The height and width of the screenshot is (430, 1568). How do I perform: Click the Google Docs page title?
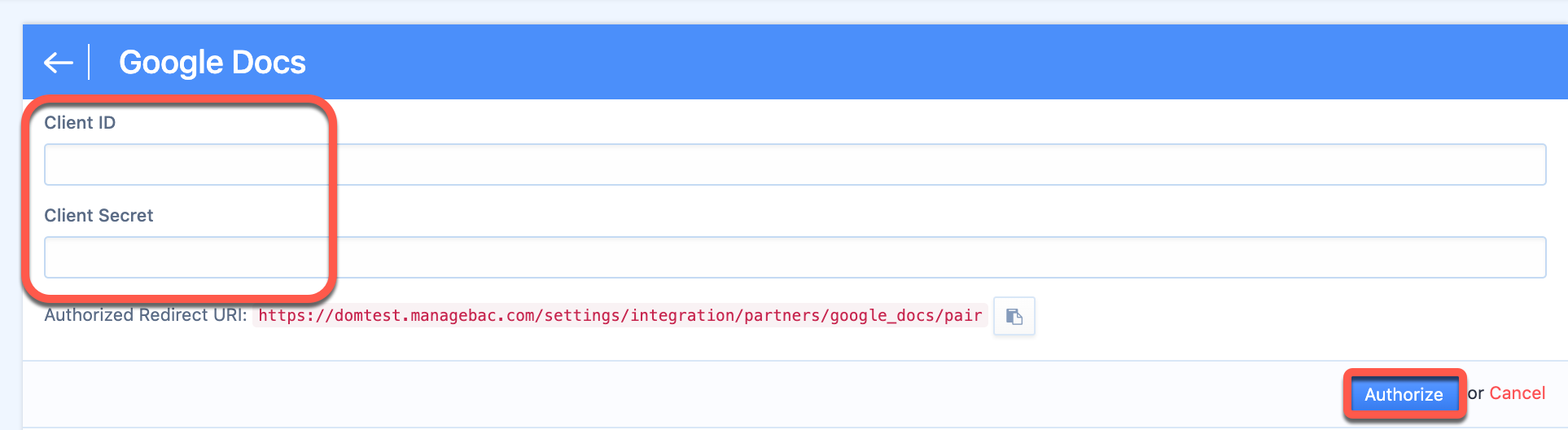[212, 63]
